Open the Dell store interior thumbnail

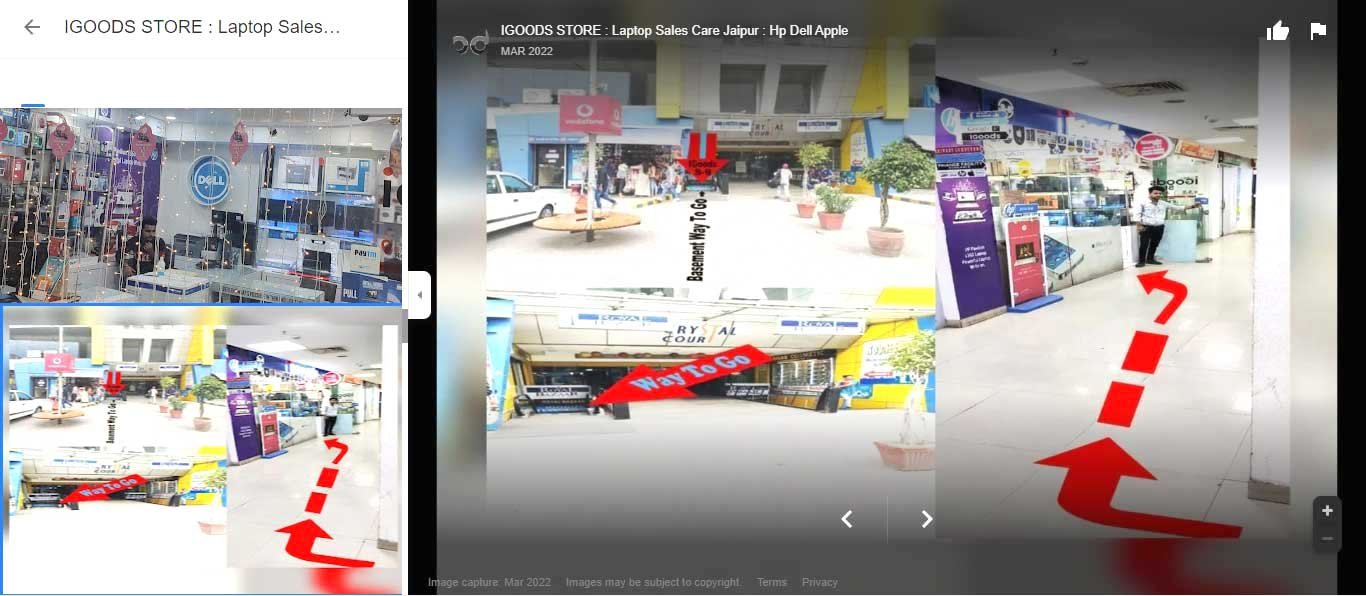tap(201, 205)
